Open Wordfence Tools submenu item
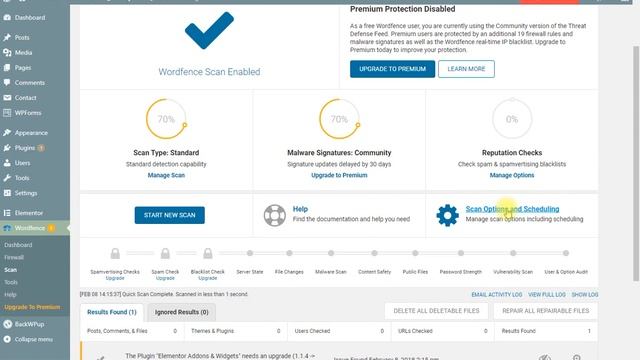This screenshot has width=640, height=360. (11, 282)
